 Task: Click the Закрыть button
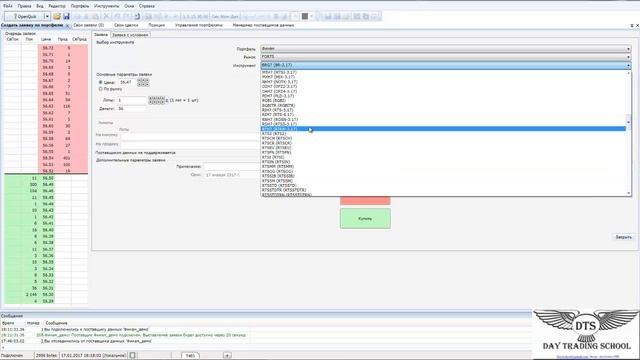tap(623, 237)
